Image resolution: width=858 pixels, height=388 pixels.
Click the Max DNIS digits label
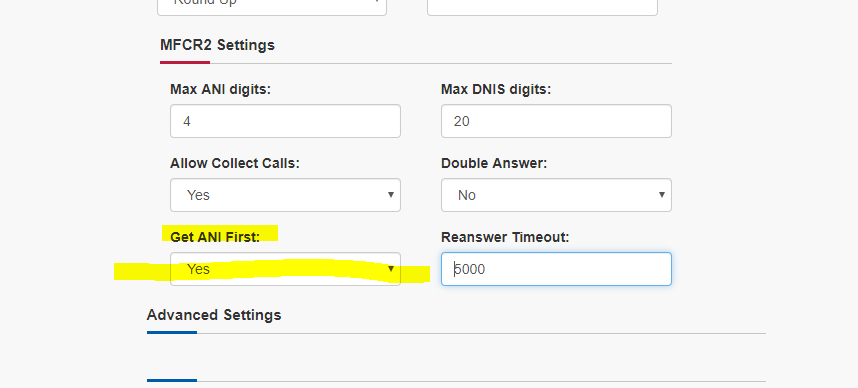click(x=496, y=89)
